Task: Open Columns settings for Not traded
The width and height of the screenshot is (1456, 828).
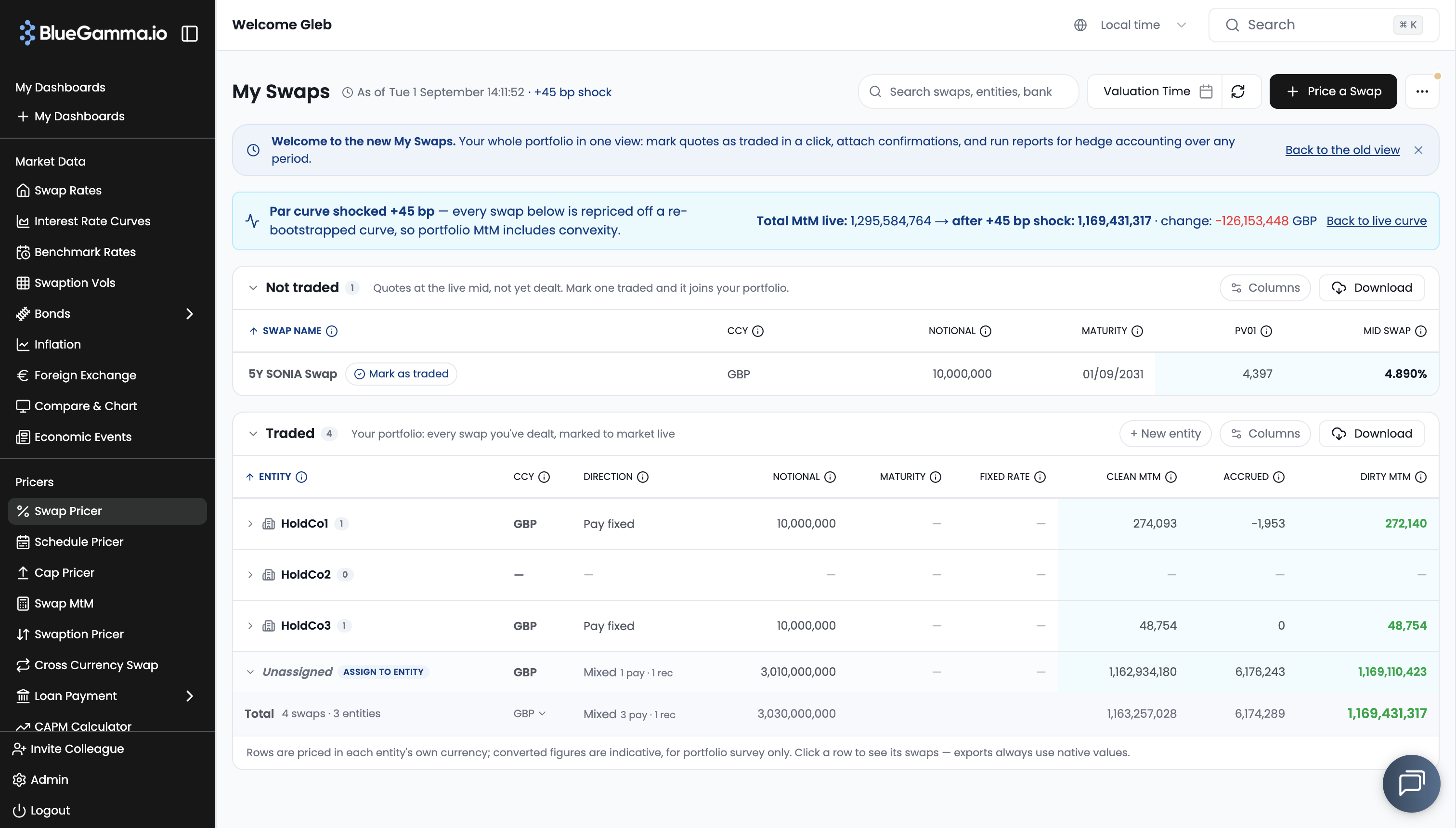Action: tap(1265, 288)
